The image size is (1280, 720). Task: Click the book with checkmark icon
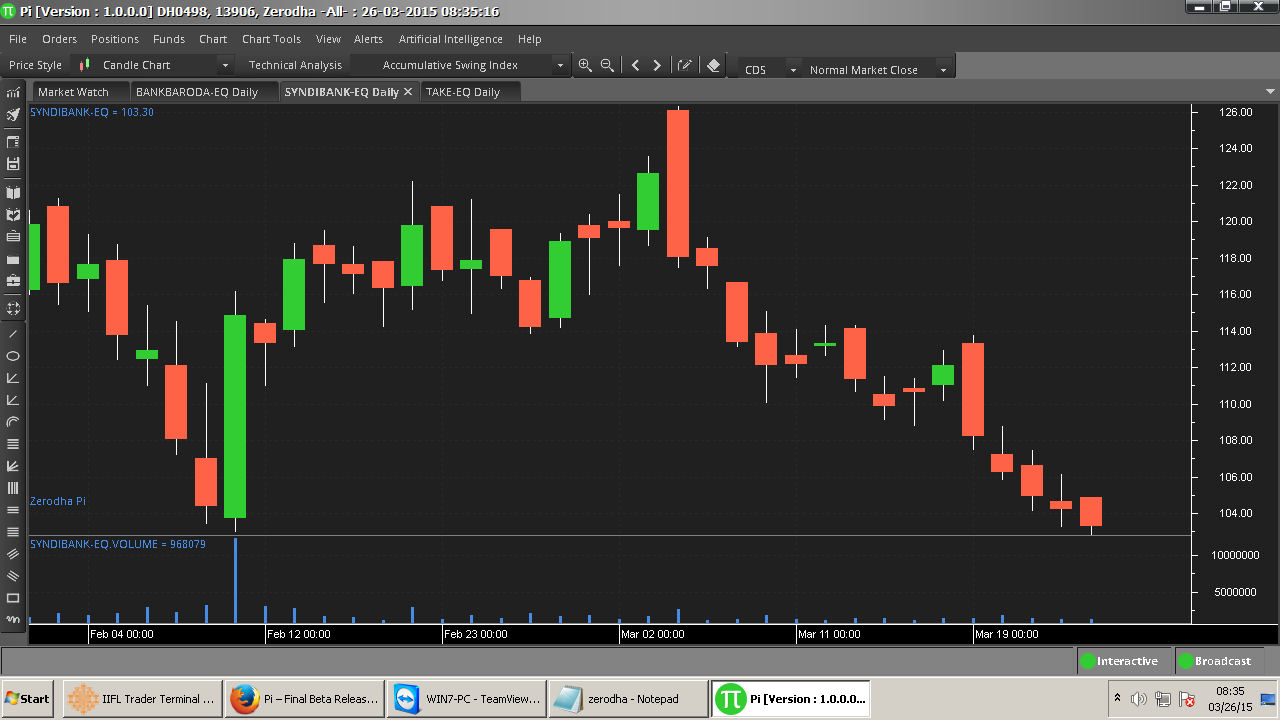tap(13, 214)
